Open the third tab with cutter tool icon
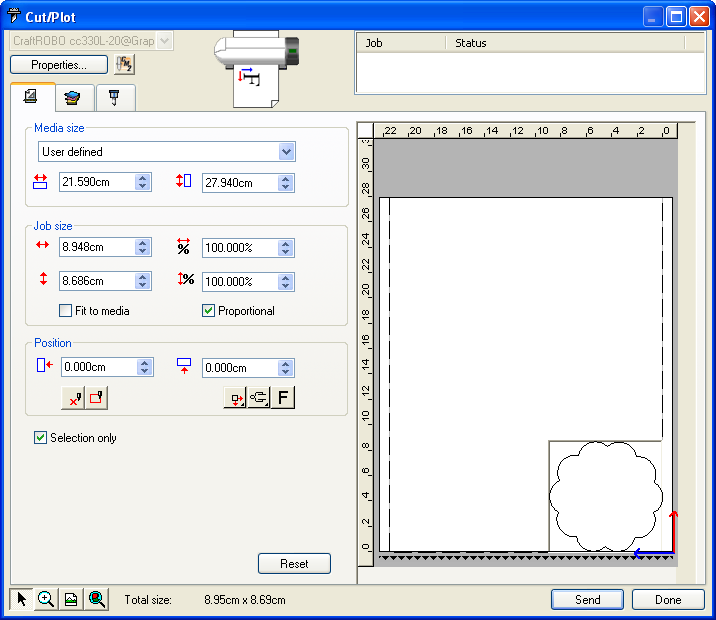The height and width of the screenshot is (620, 716). click(x=115, y=97)
